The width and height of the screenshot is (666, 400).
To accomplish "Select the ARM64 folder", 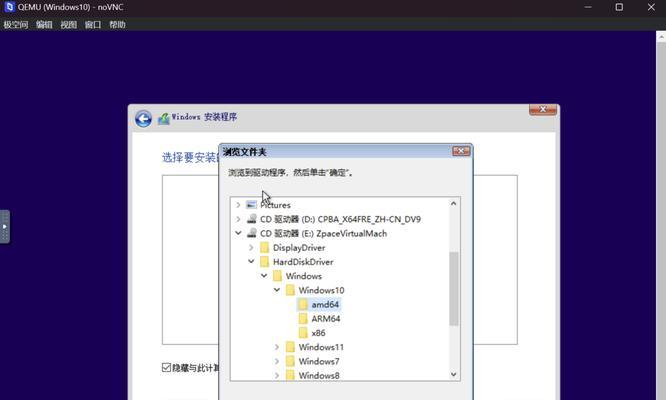I will (326, 318).
